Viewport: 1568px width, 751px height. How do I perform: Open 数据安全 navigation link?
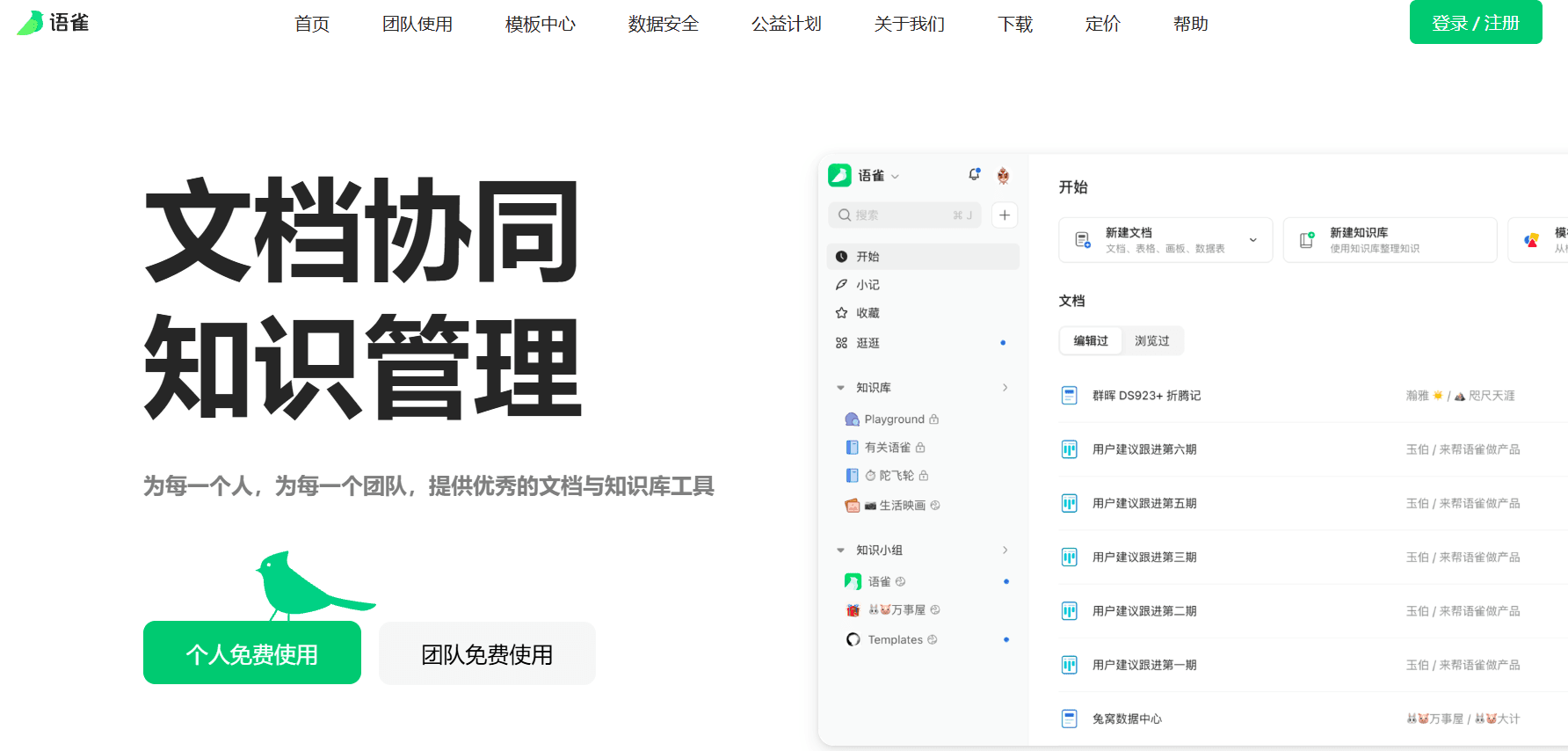coord(664,24)
